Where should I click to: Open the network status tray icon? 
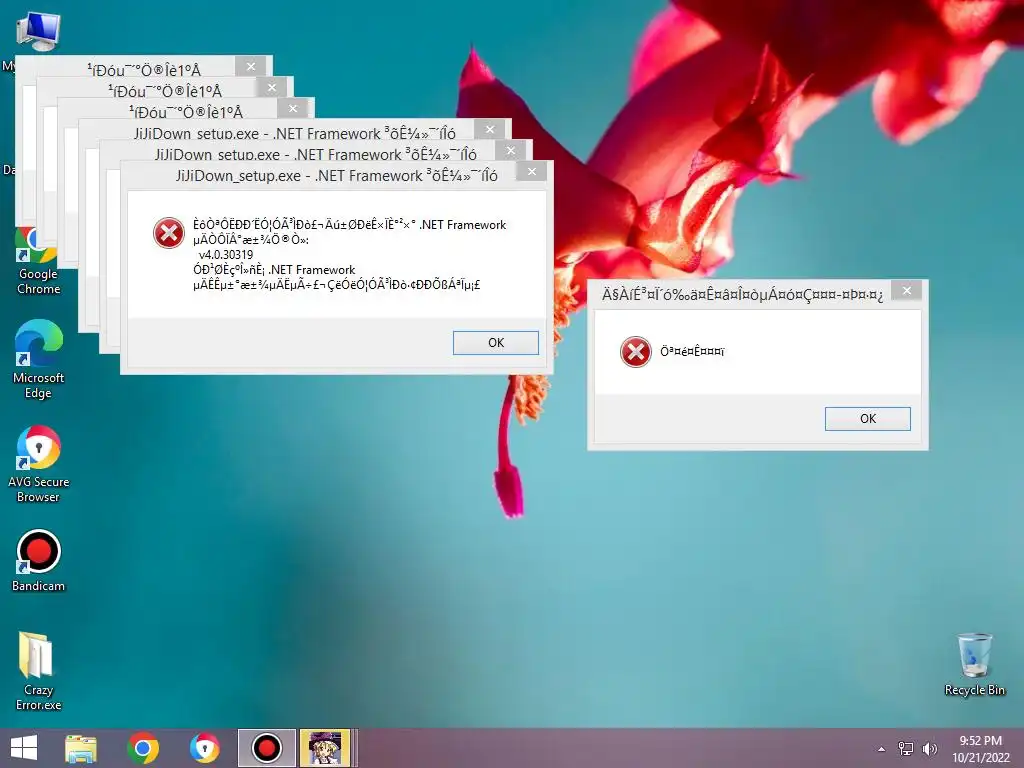click(906, 748)
